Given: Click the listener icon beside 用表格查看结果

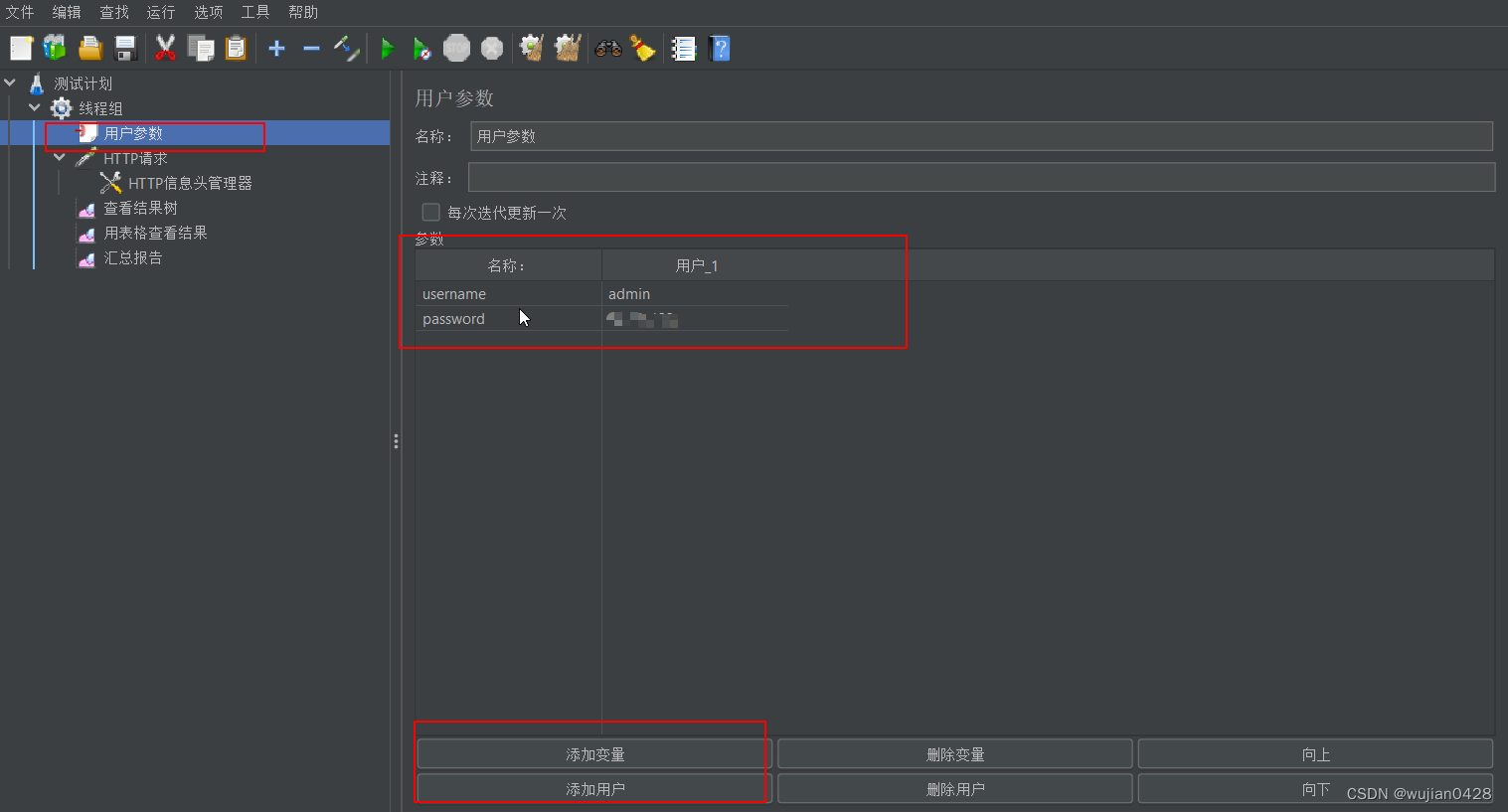Looking at the screenshot, I should [x=86, y=234].
